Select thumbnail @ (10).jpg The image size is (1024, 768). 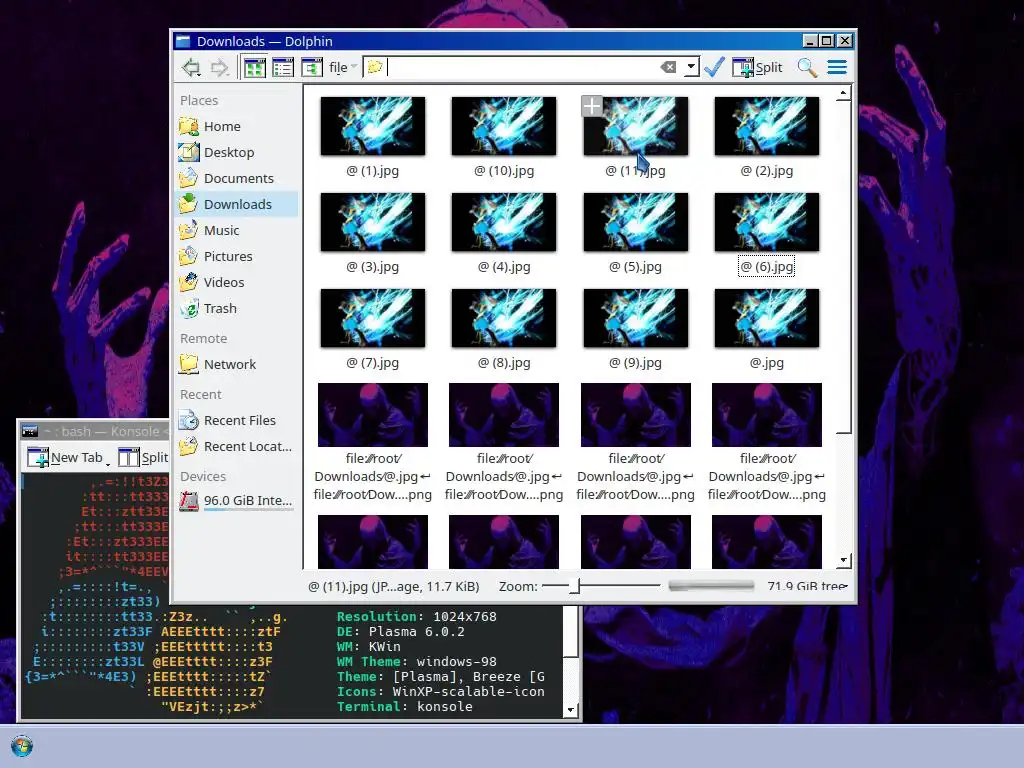(x=504, y=126)
